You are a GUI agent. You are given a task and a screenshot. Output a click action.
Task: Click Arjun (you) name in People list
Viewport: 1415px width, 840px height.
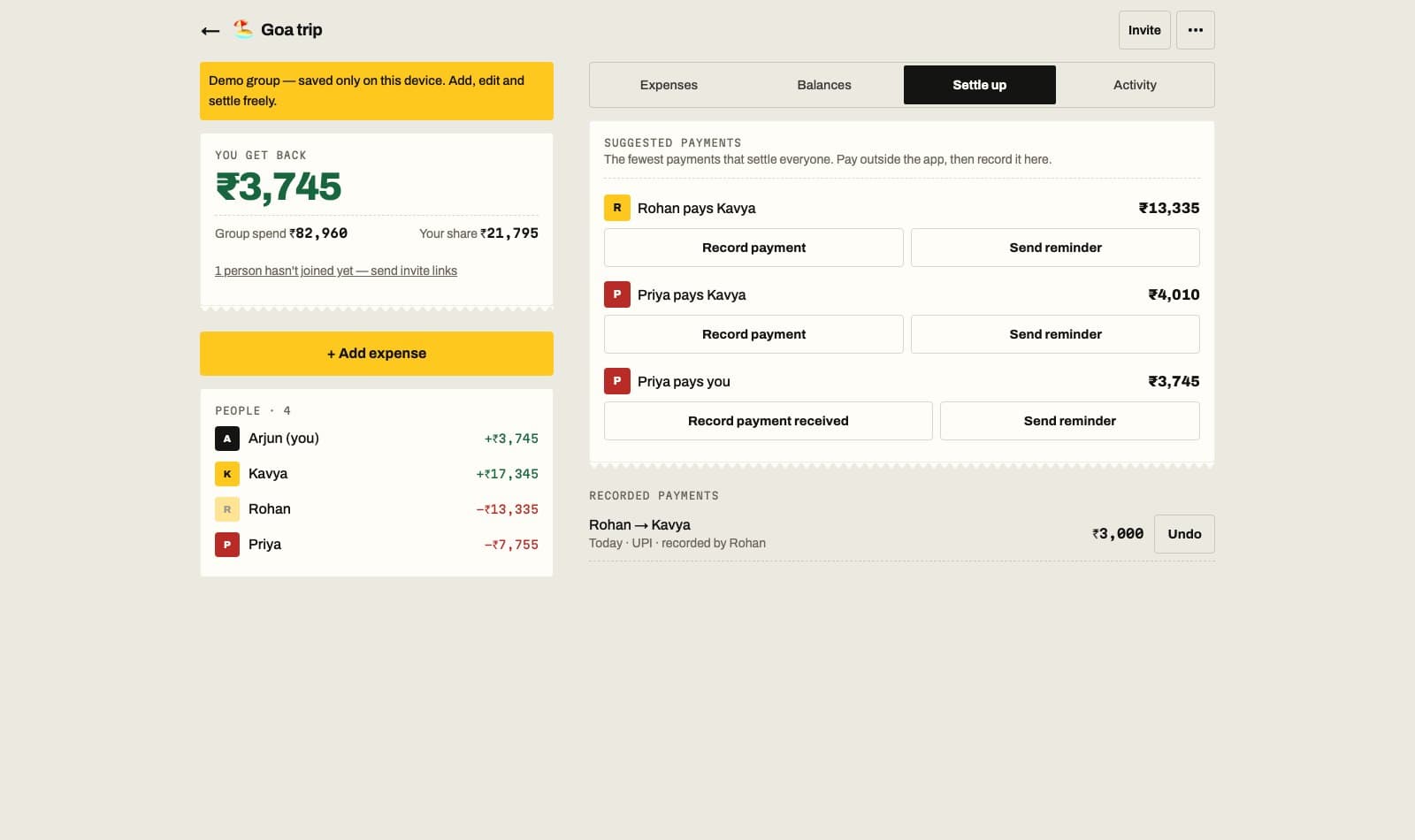(x=284, y=439)
